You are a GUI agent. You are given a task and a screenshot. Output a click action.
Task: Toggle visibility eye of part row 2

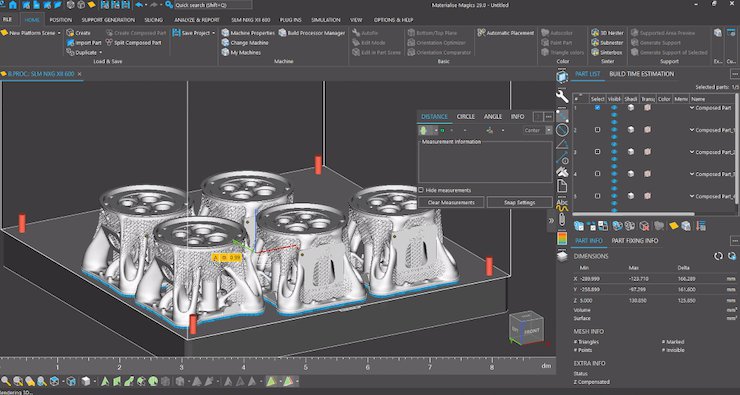click(x=614, y=130)
